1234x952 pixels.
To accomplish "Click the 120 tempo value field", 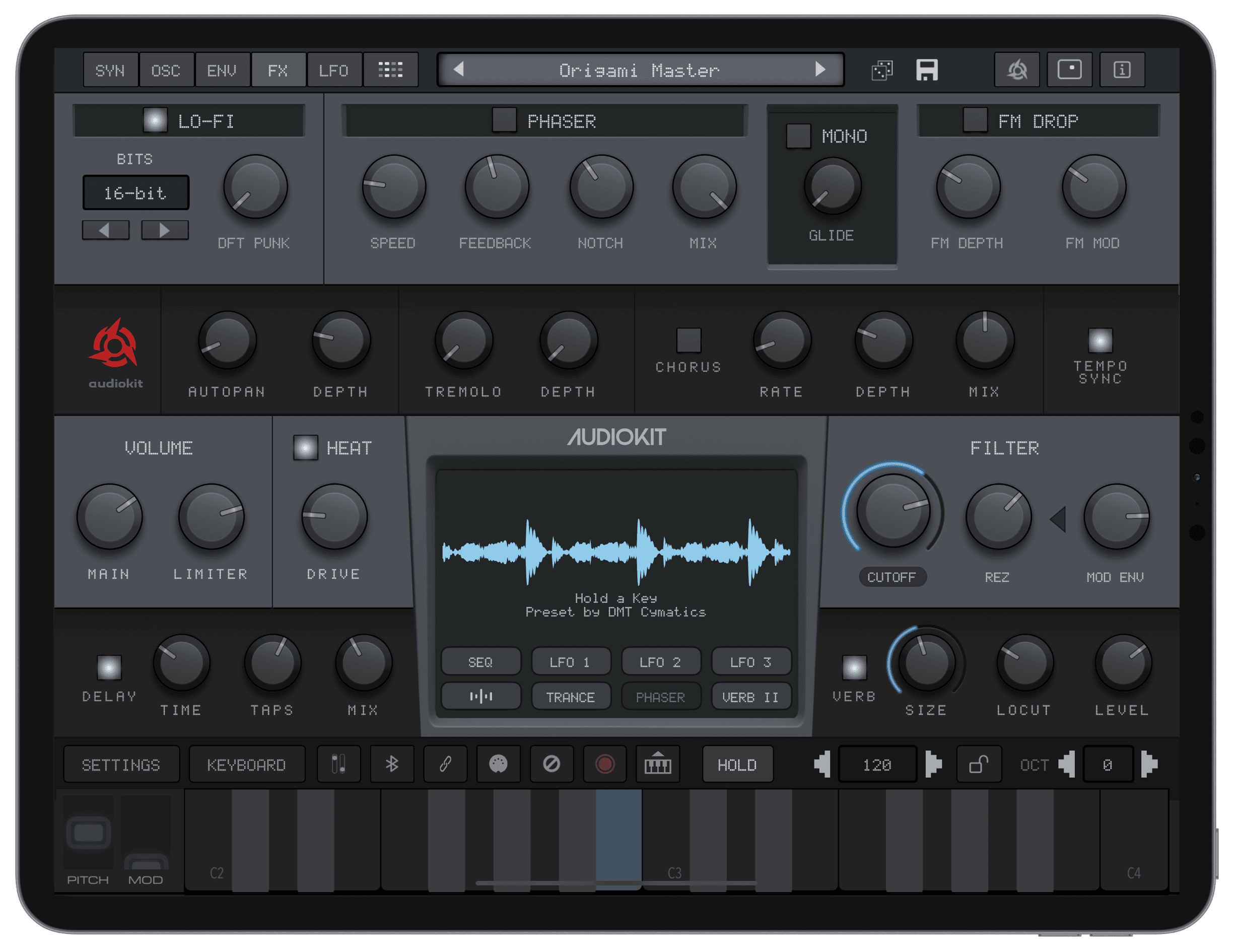I will (x=877, y=765).
